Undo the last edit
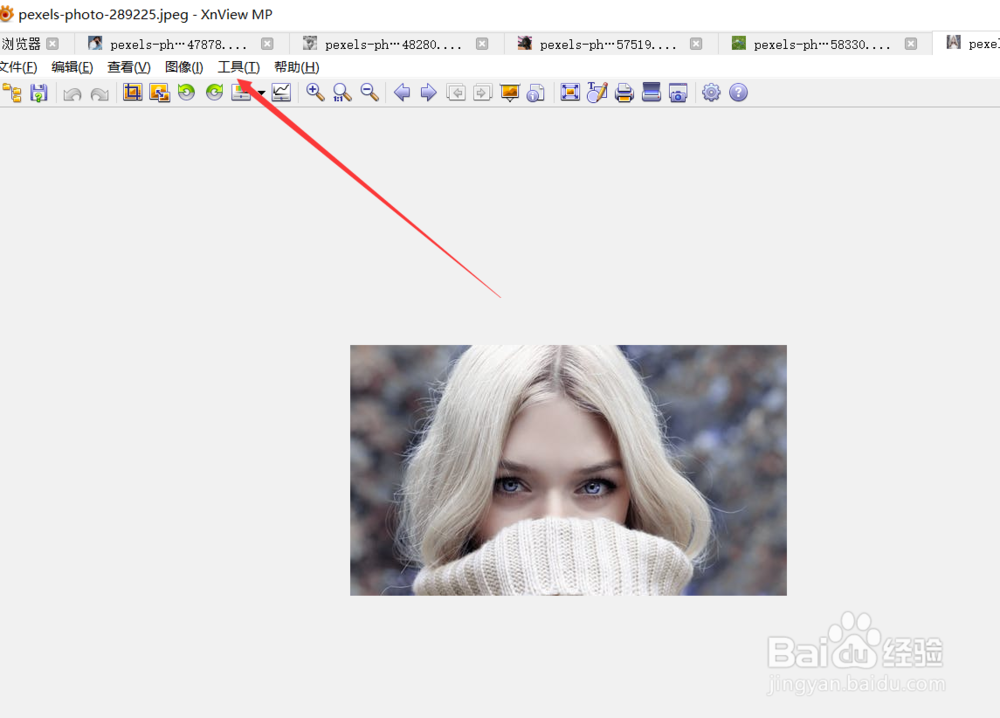The image size is (1000, 718). [72, 94]
